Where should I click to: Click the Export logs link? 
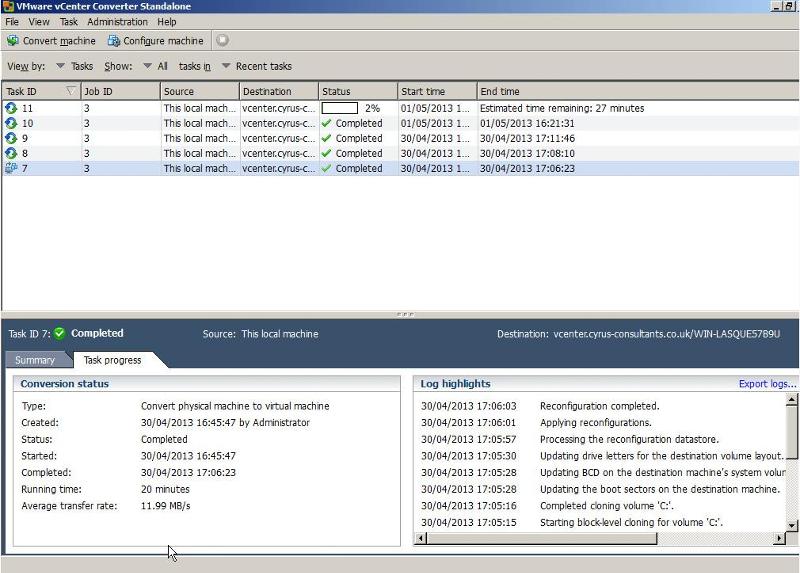pyautogui.click(x=767, y=384)
